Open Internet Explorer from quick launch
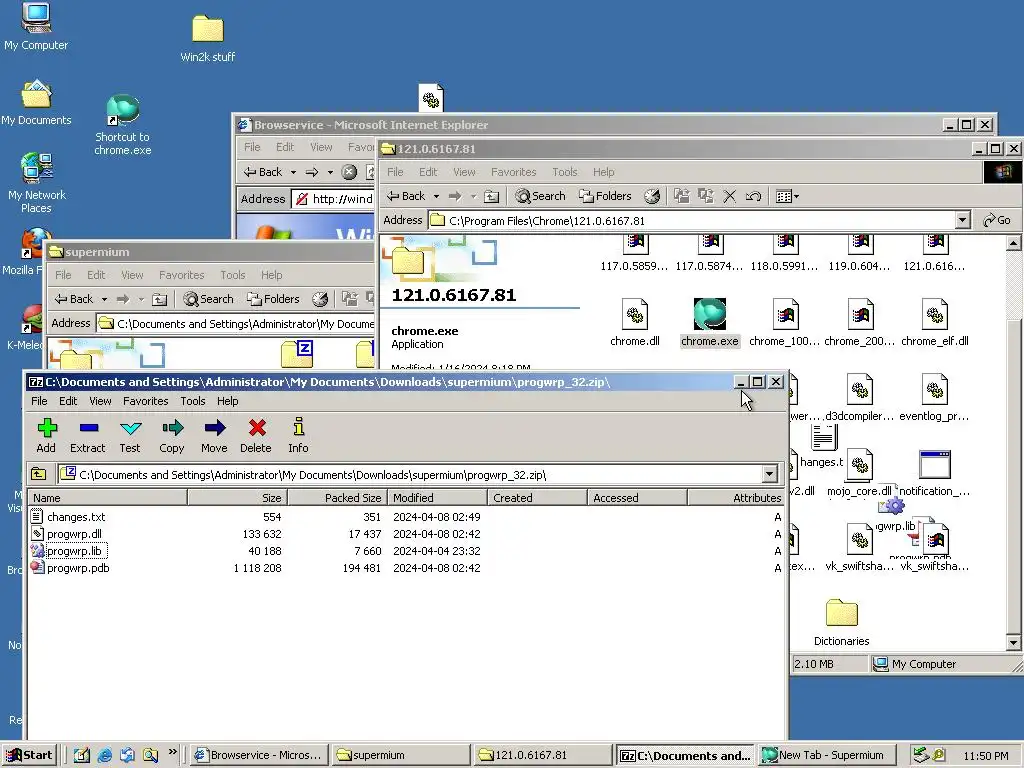 pyautogui.click(x=104, y=755)
